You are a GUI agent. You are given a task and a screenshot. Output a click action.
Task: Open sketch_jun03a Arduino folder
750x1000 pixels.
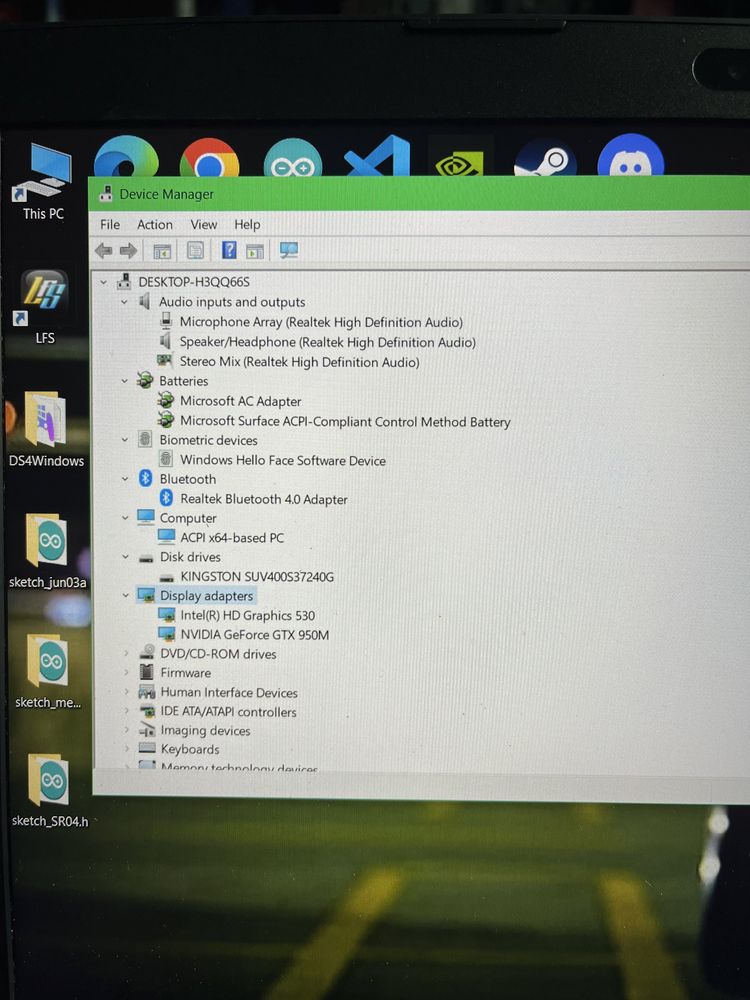click(x=47, y=550)
